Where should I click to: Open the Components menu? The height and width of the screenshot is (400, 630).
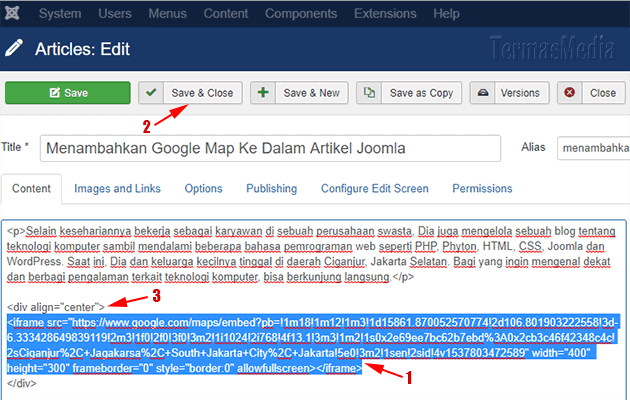(x=301, y=13)
